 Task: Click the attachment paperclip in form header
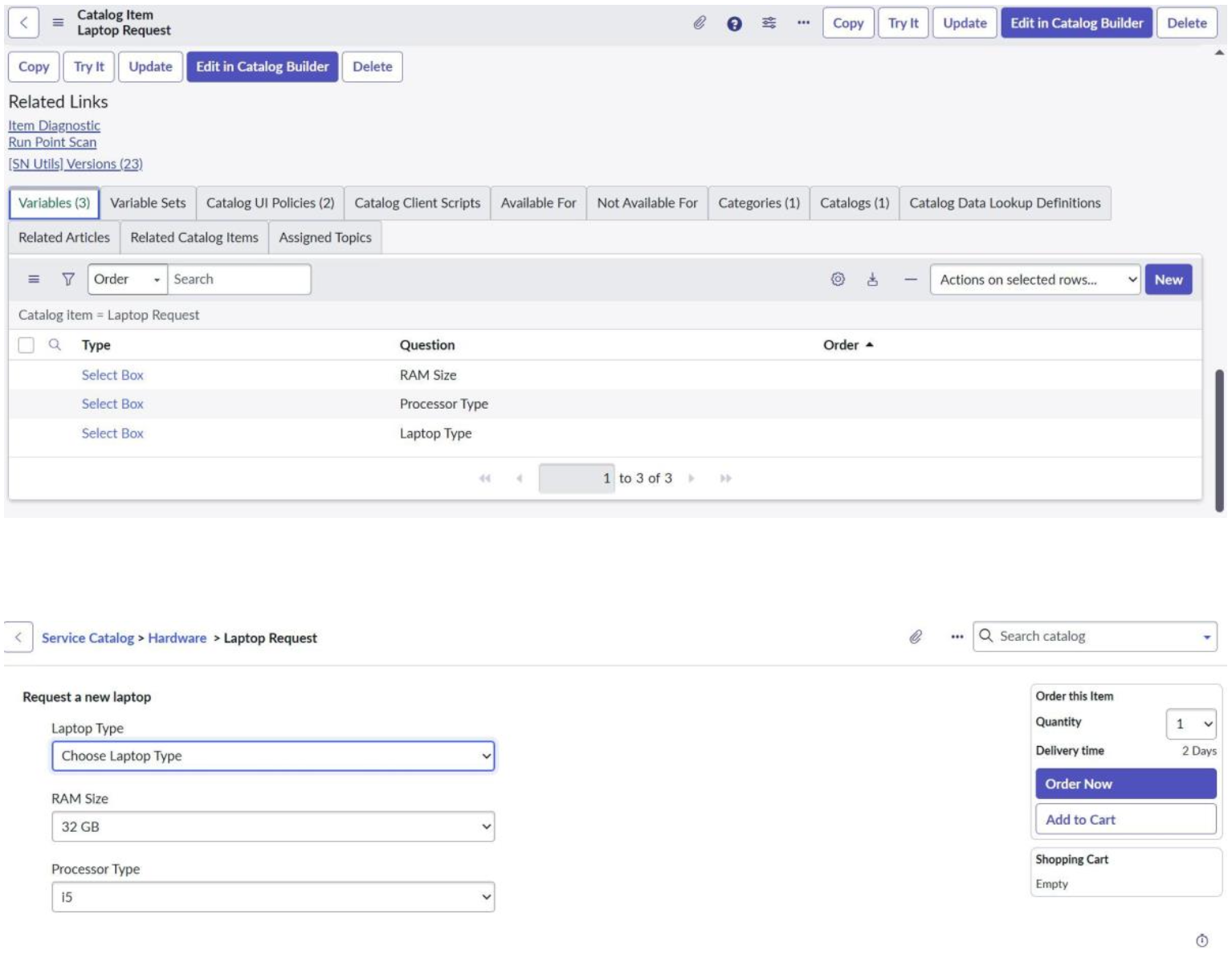tap(700, 23)
